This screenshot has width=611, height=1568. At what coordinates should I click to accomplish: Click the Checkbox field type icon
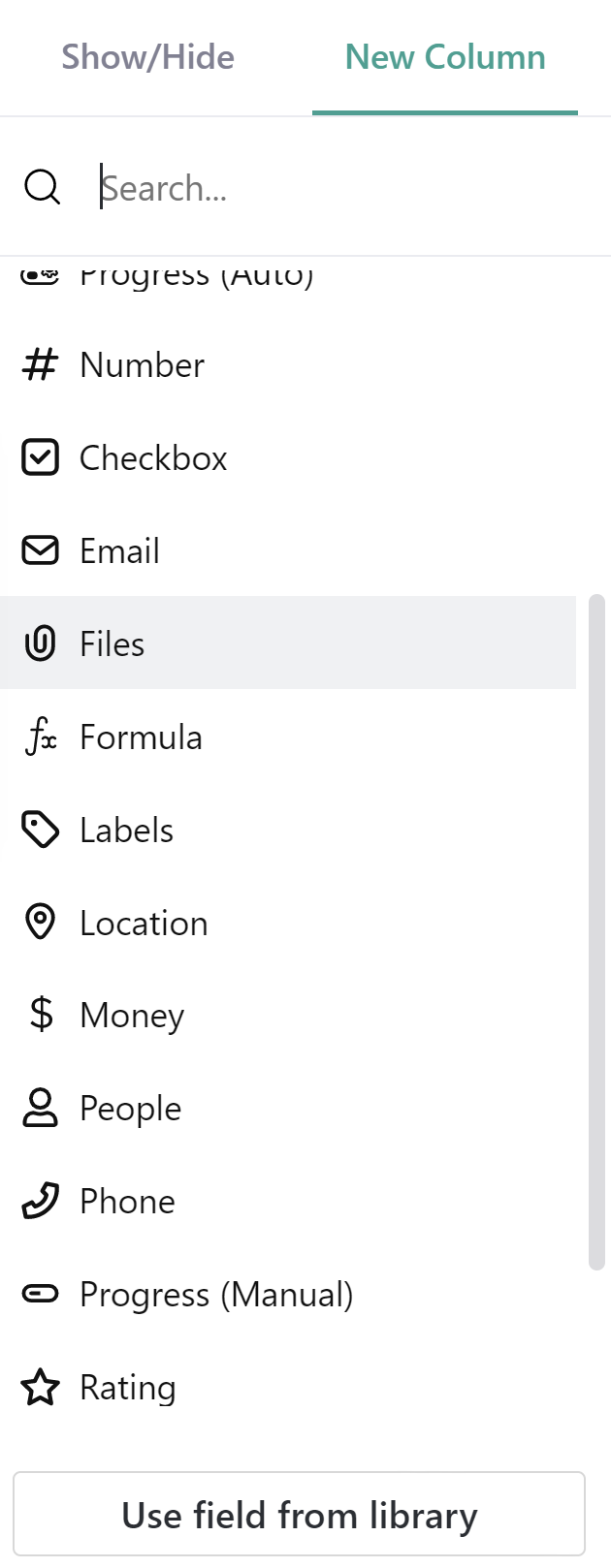41,457
